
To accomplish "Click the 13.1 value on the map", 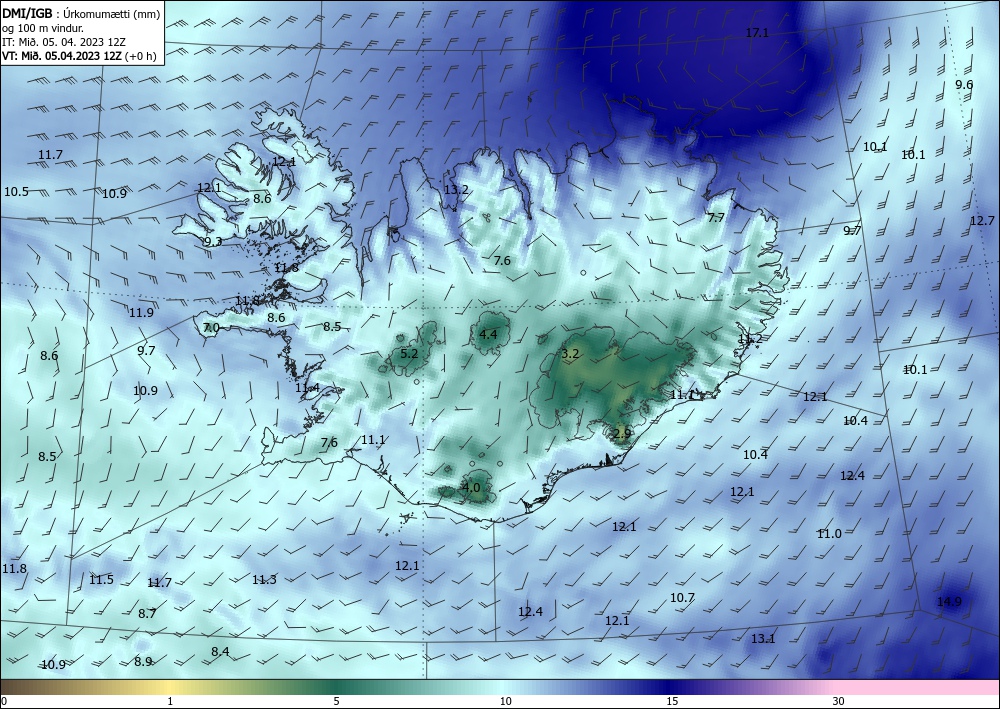I will 763,638.
